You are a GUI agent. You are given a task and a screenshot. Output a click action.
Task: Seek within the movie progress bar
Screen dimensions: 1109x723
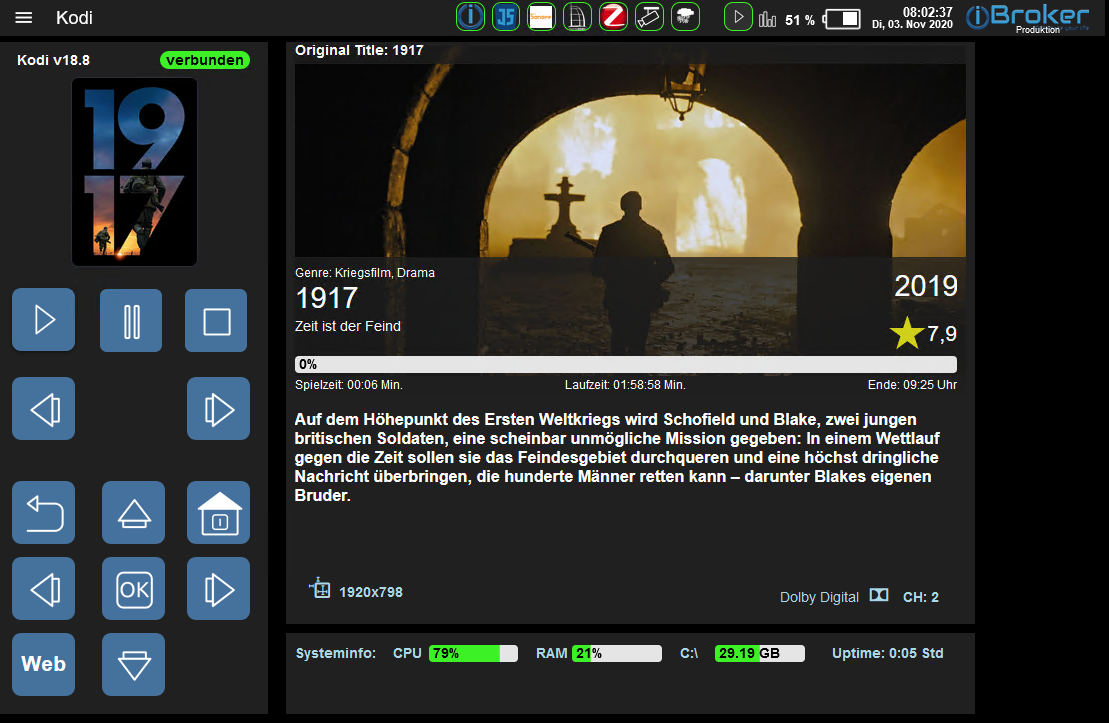click(x=626, y=364)
